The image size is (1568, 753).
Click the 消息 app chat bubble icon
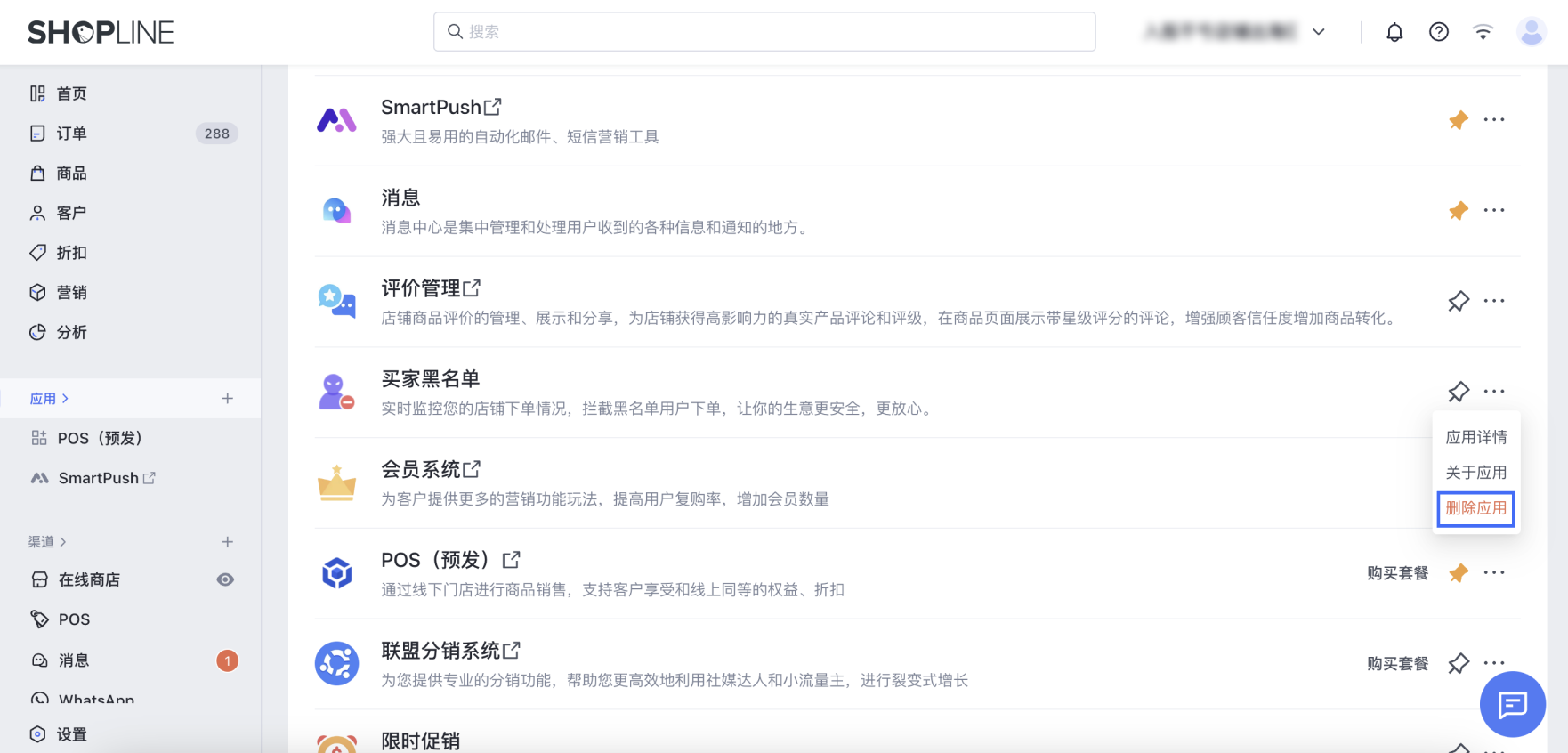(x=336, y=211)
